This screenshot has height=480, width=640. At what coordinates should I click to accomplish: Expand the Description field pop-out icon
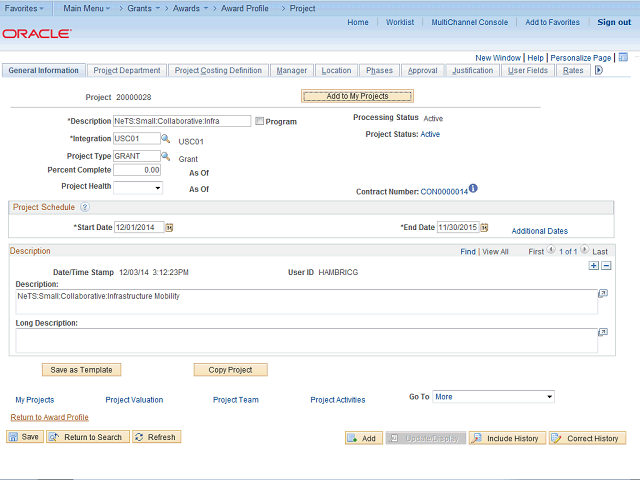tap(603, 294)
